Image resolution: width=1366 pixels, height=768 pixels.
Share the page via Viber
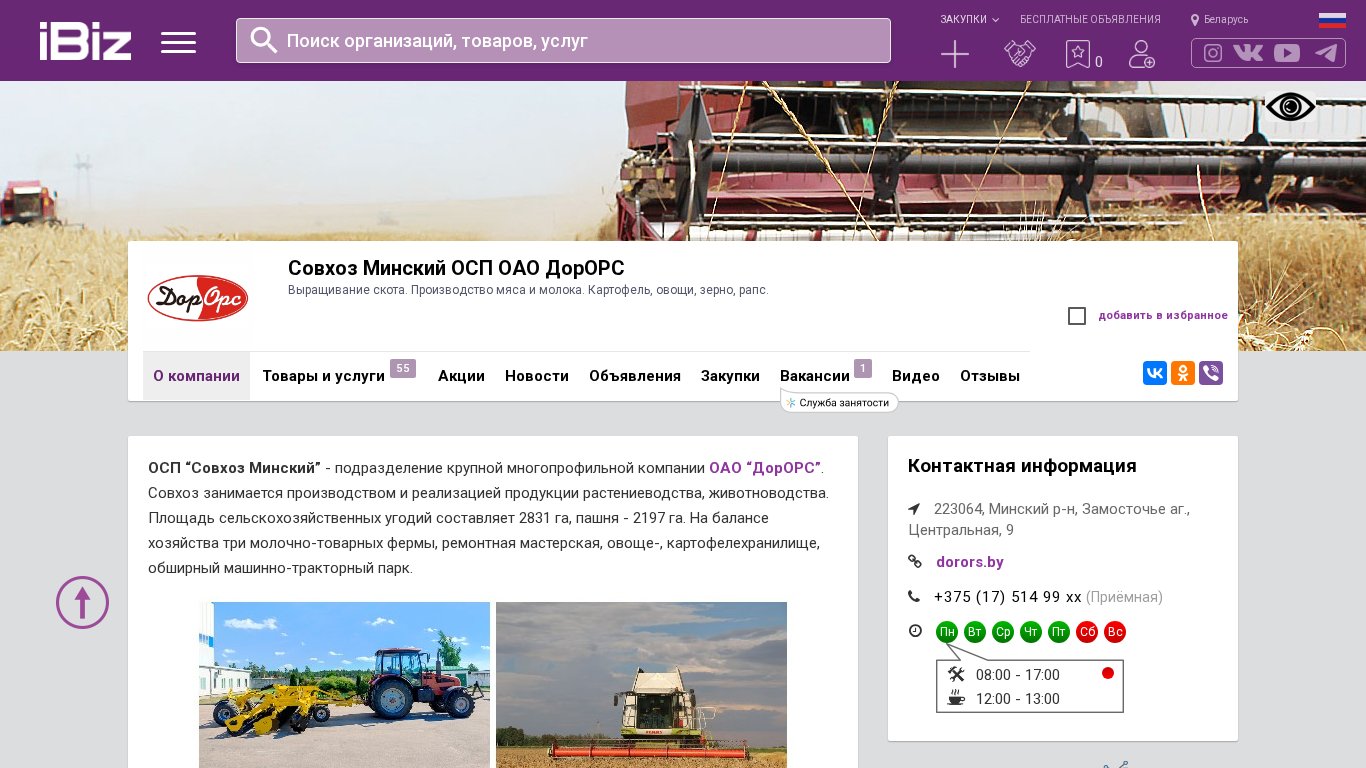[x=1211, y=373]
